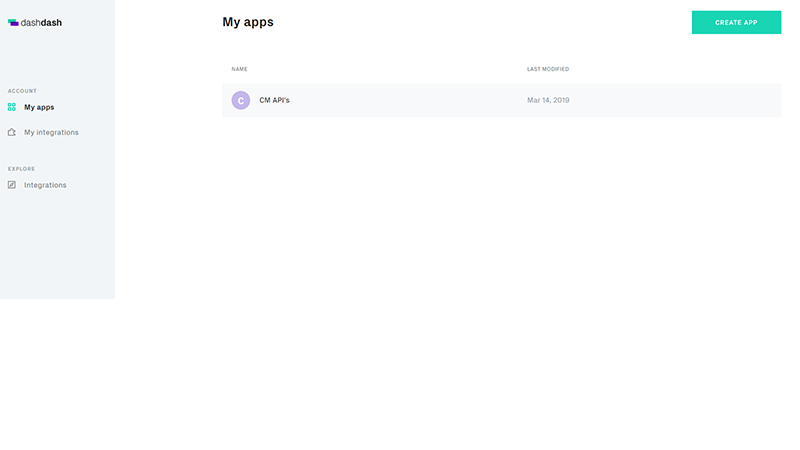Select the My apps grid icon
This screenshot has width=800, height=450.
(x=12, y=107)
